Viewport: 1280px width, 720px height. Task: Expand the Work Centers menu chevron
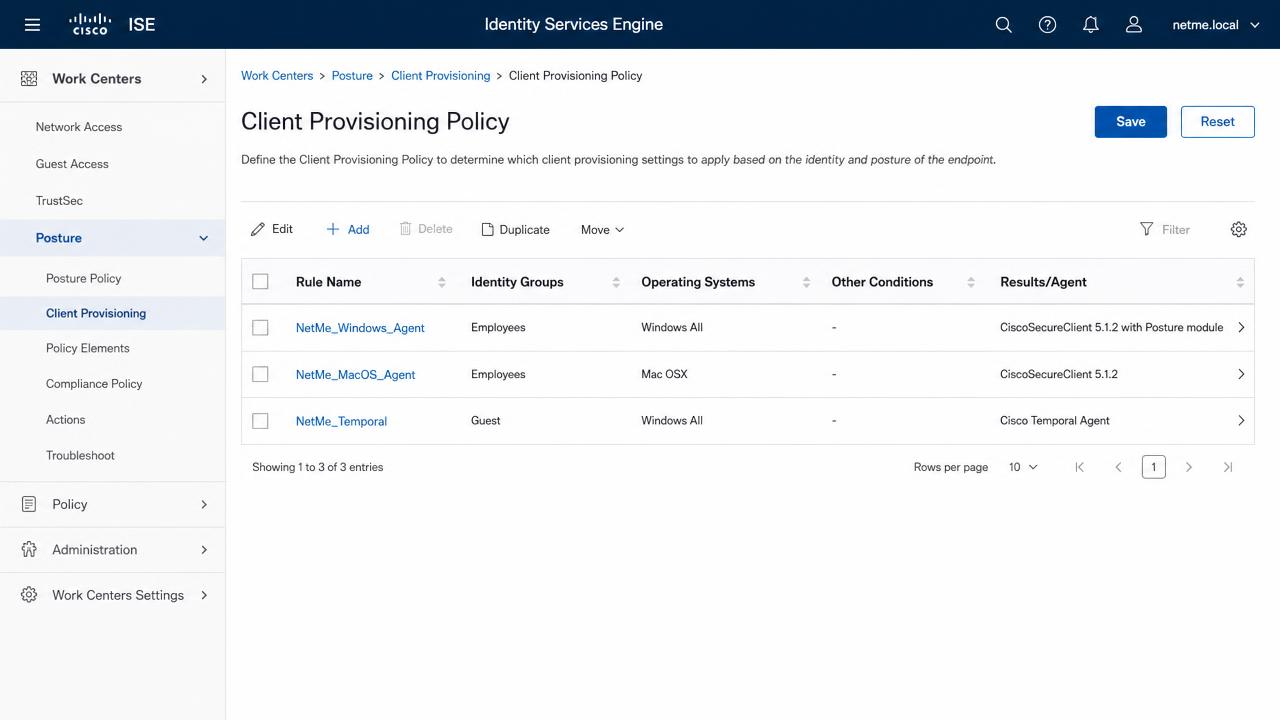(x=204, y=78)
